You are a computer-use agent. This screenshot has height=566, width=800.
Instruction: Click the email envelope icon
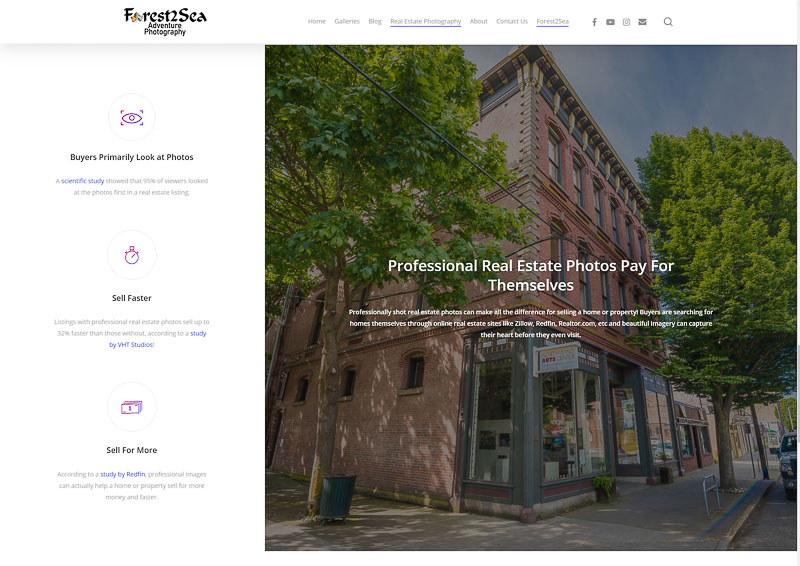tap(642, 22)
